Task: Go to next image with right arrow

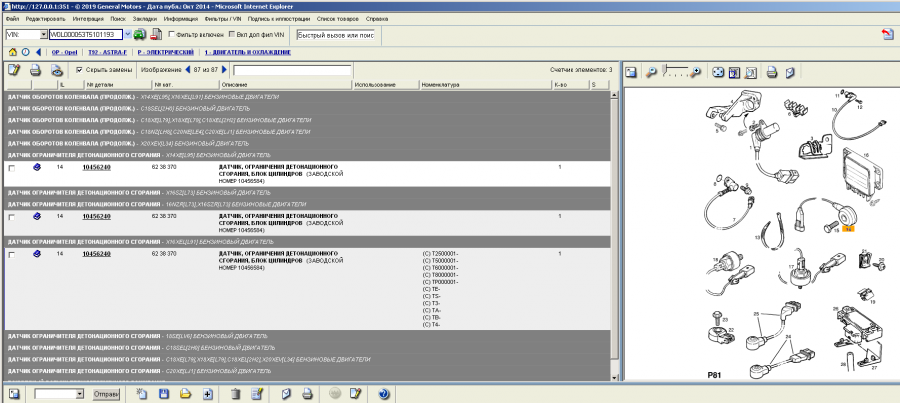Action: [224, 69]
